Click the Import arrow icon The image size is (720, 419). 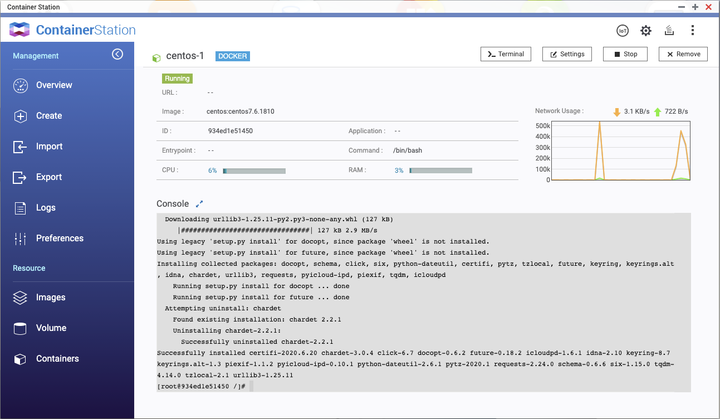coord(20,147)
